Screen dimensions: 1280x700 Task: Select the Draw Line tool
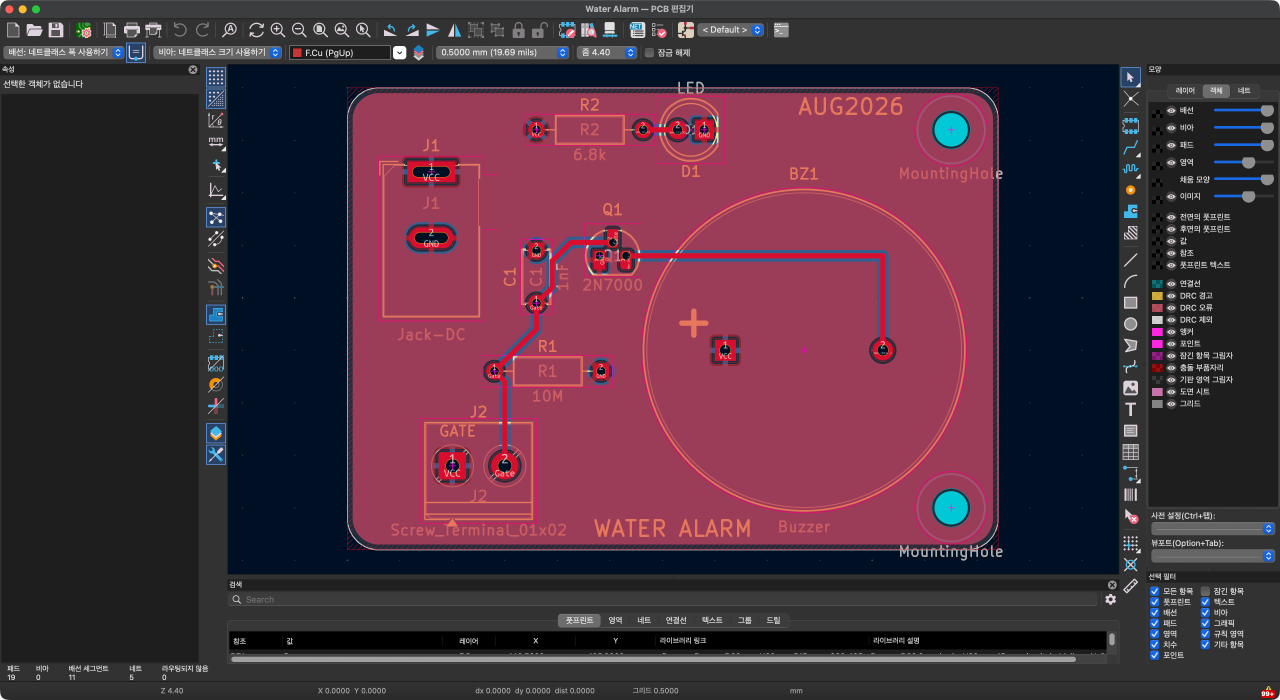(1131, 259)
